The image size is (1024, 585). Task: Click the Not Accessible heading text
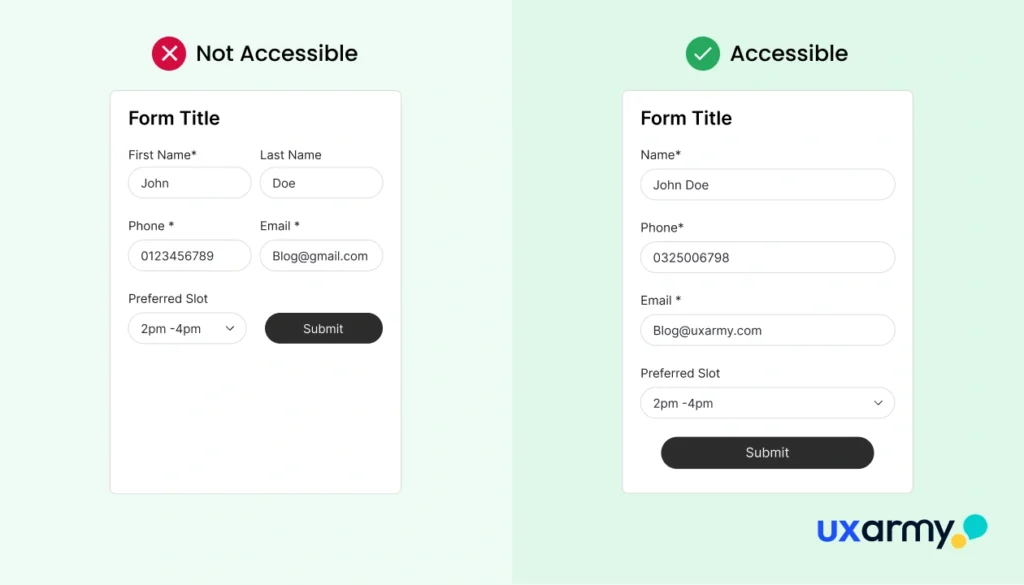click(x=276, y=54)
